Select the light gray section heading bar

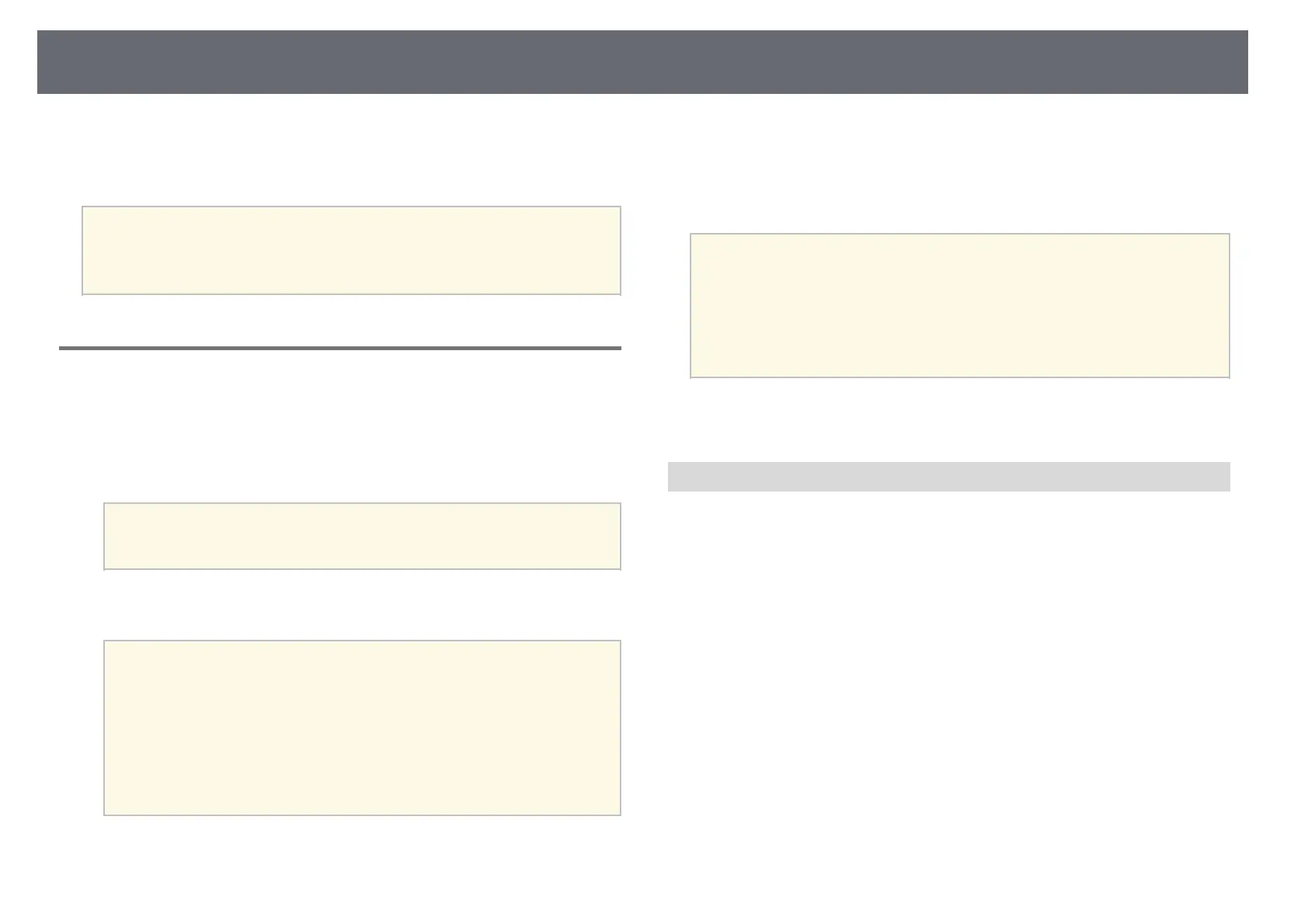point(948,477)
